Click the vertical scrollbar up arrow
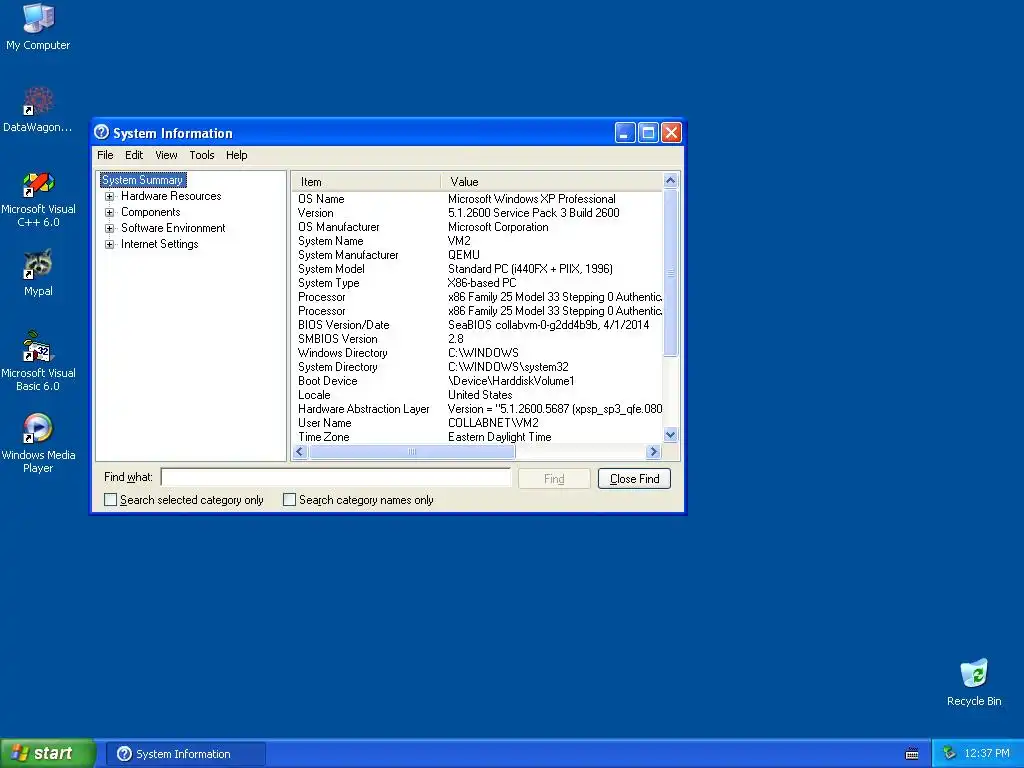This screenshot has width=1024, height=768. tap(670, 180)
